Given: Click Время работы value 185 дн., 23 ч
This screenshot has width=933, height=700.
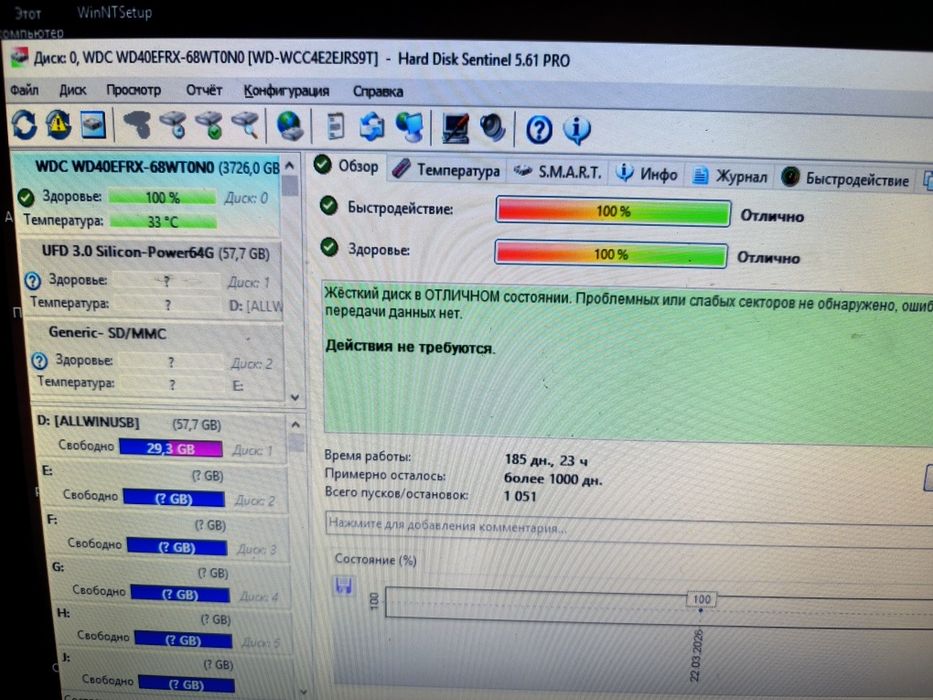Looking at the screenshot, I should click(546, 460).
